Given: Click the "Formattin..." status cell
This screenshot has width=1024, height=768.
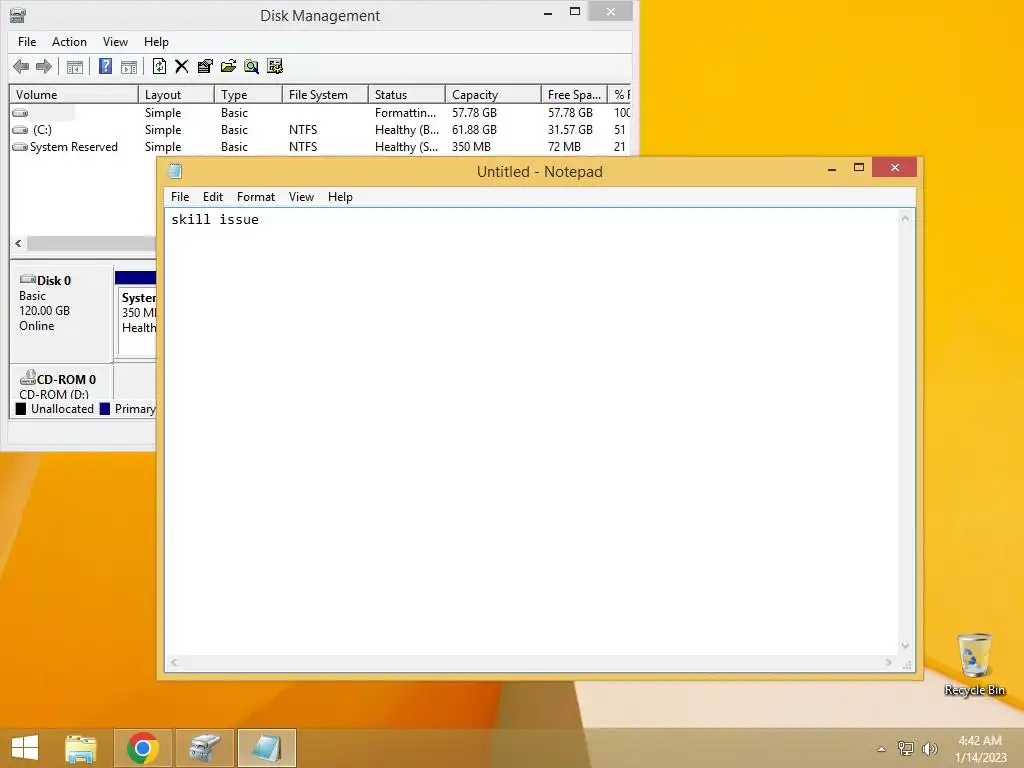Looking at the screenshot, I should click(405, 113).
